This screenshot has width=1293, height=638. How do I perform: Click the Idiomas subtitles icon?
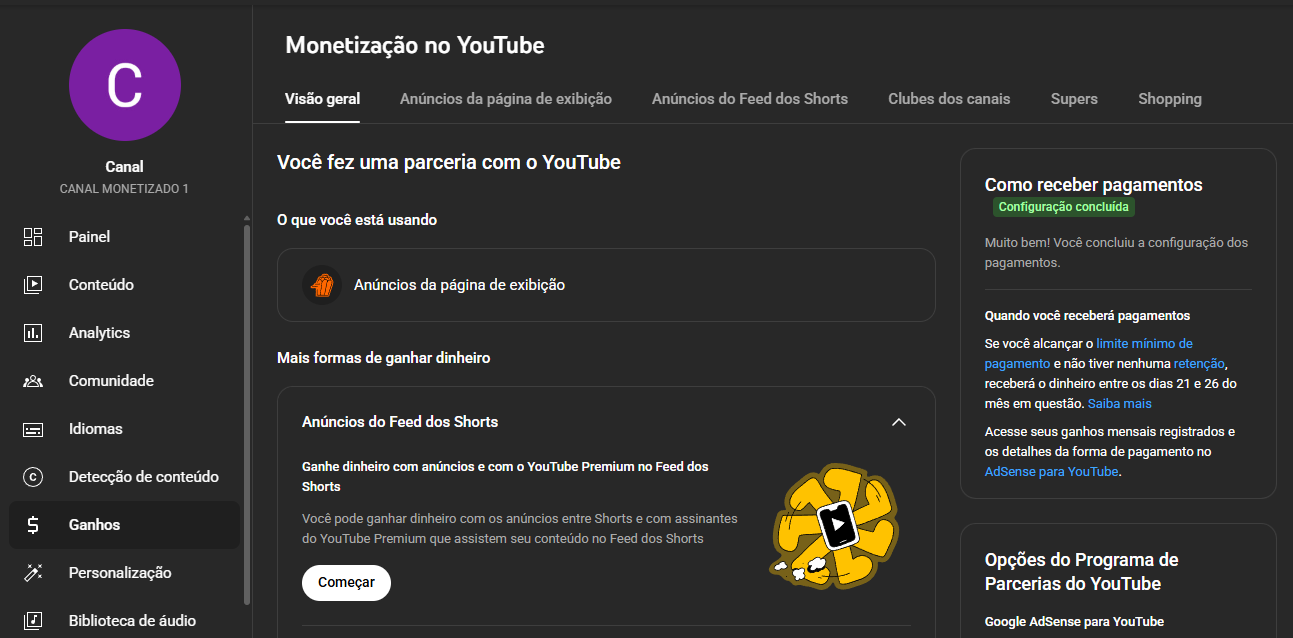33,429
